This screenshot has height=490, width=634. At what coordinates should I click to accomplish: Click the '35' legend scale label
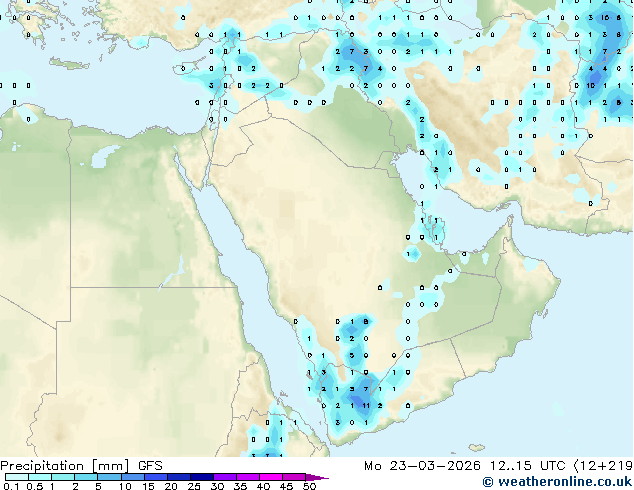[240, 486]
